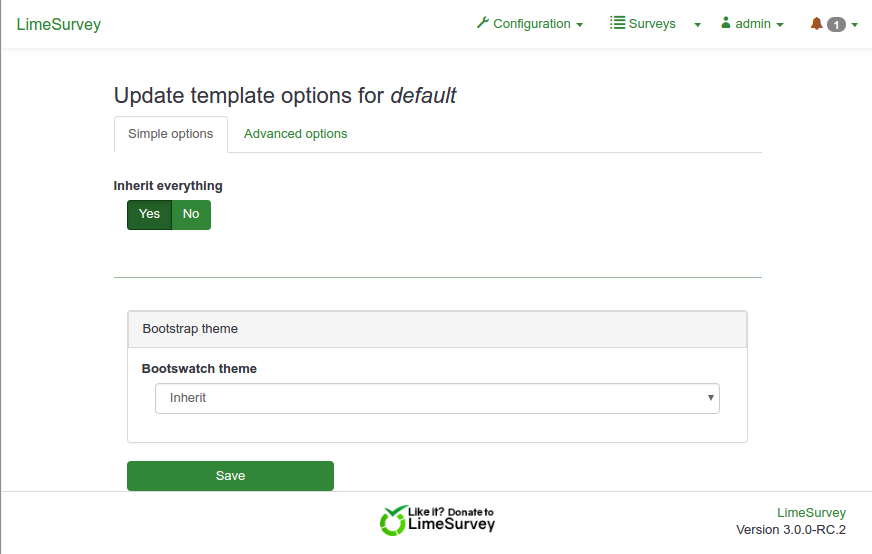Expand the Surveys dropdown caret

coord(698,25)
